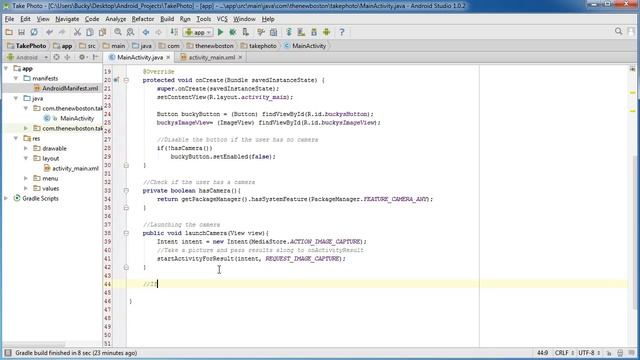Click the Help question mark icon
Viewport: 640px width, 360px height.
pyautogui.click(x=342, y=32)
